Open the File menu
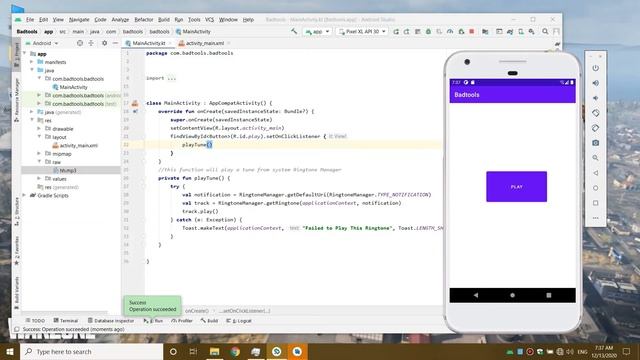Image resolution: width=640 pixels, height=360 pixels. point(30,20)
